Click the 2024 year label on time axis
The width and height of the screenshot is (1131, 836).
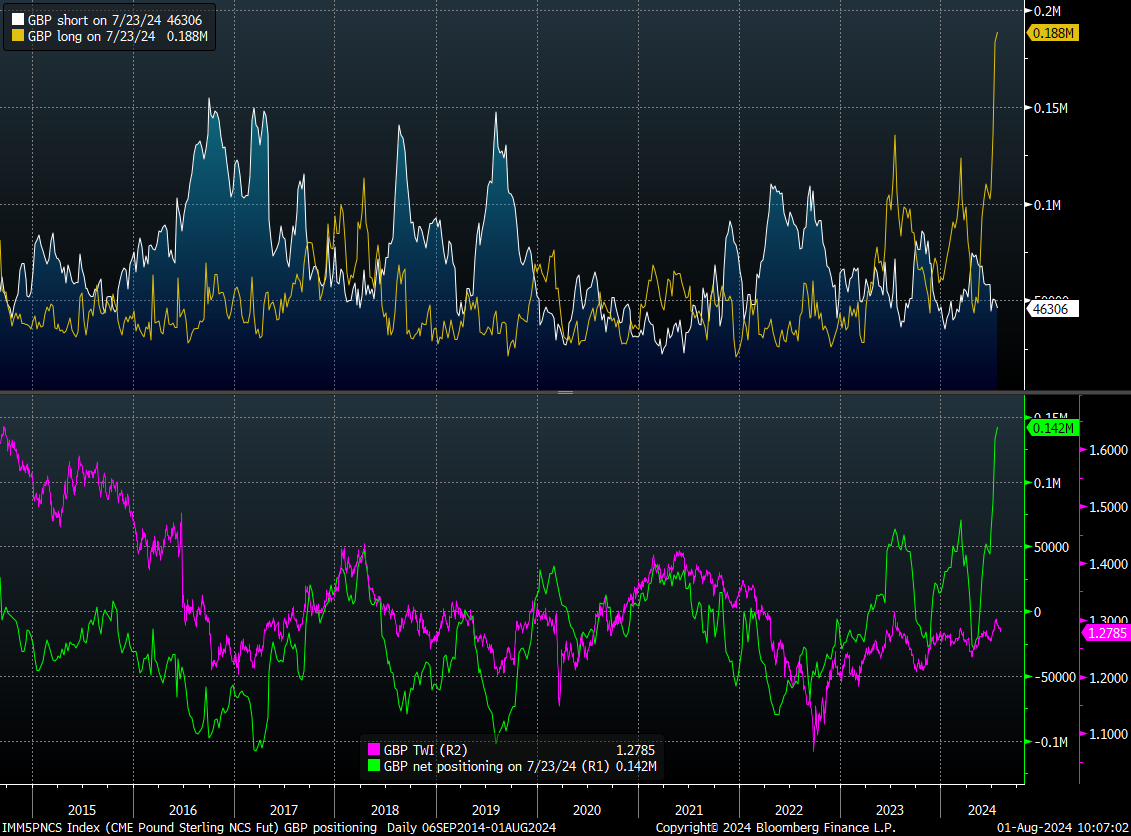click(x=983, y=810)
